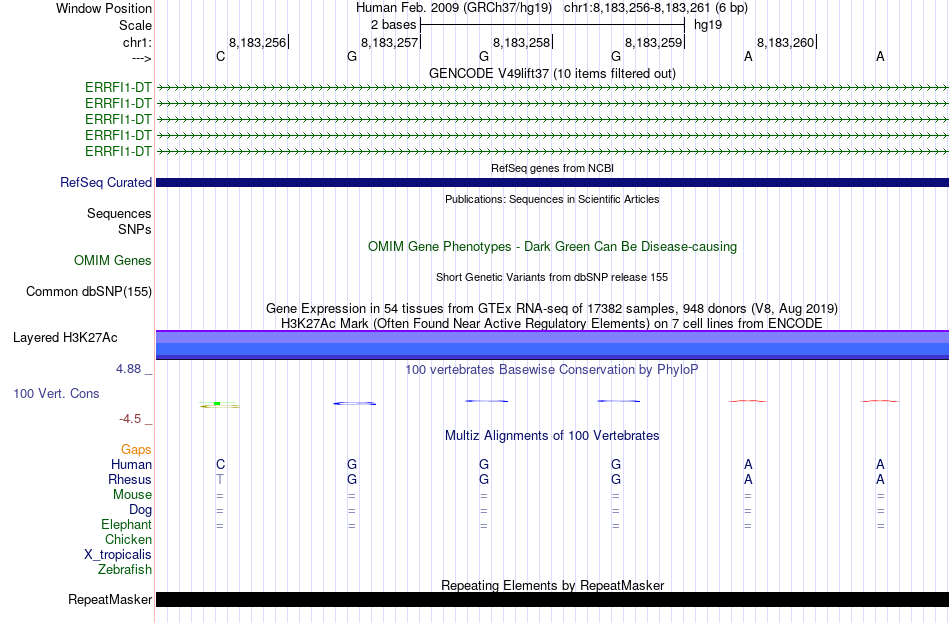The width and height of the screenshot is (950, 623).
Task: Click the 100 Vert. Cons track label
Action: tap(56, 393)
